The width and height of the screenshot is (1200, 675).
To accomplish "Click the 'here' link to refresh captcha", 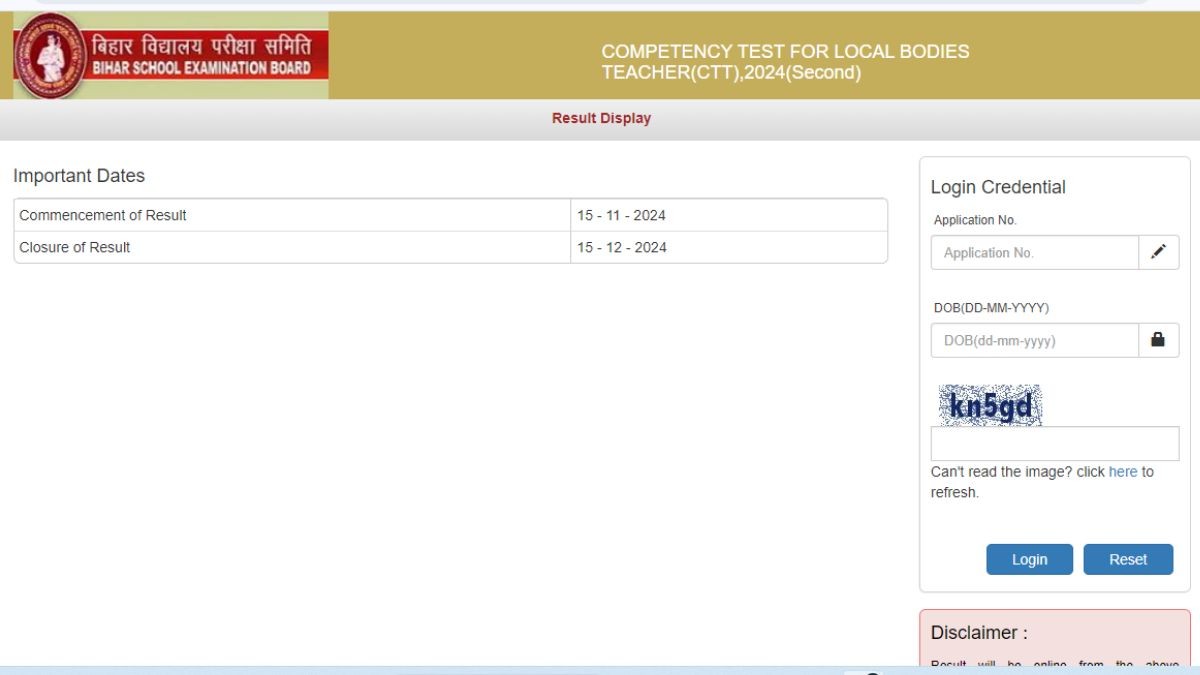I will point(1123,472).
